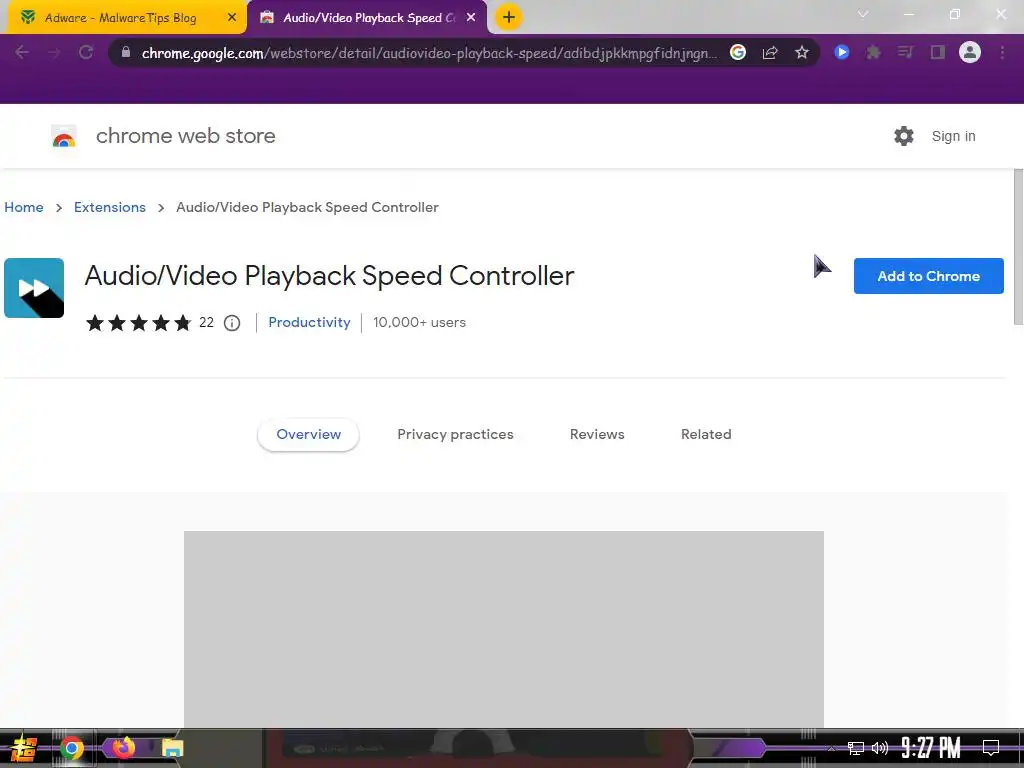This screenshot has height=768, width=1024.
Task: Open the Start menu on taskbar
Action: (24, 748)
